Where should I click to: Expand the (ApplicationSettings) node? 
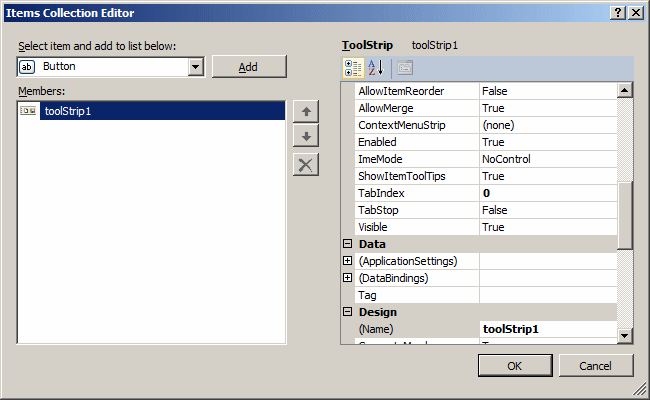[x=347, y=261]
